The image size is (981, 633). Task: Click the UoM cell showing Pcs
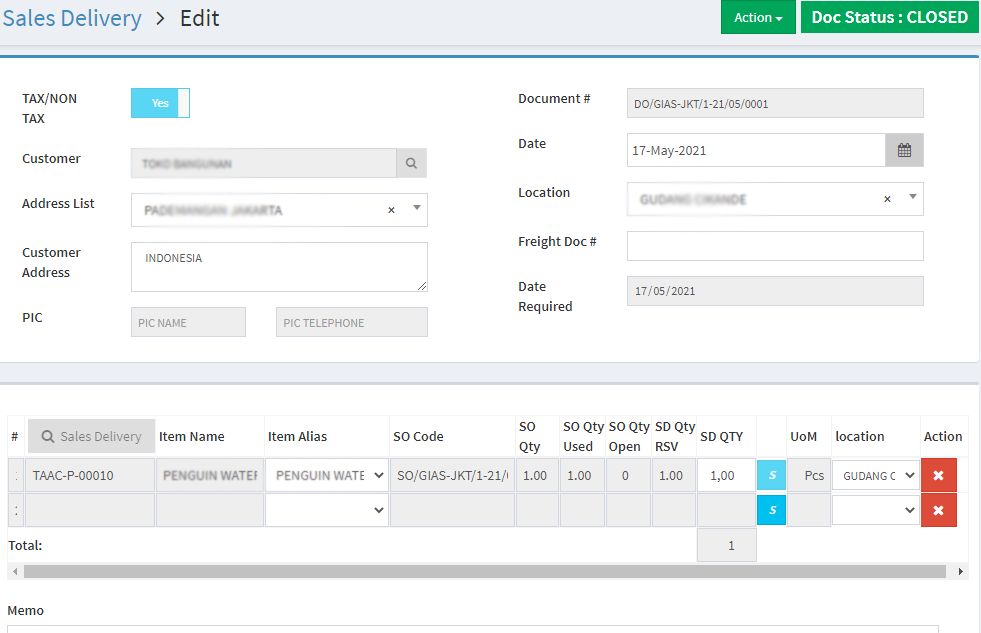tap(809, 475)
